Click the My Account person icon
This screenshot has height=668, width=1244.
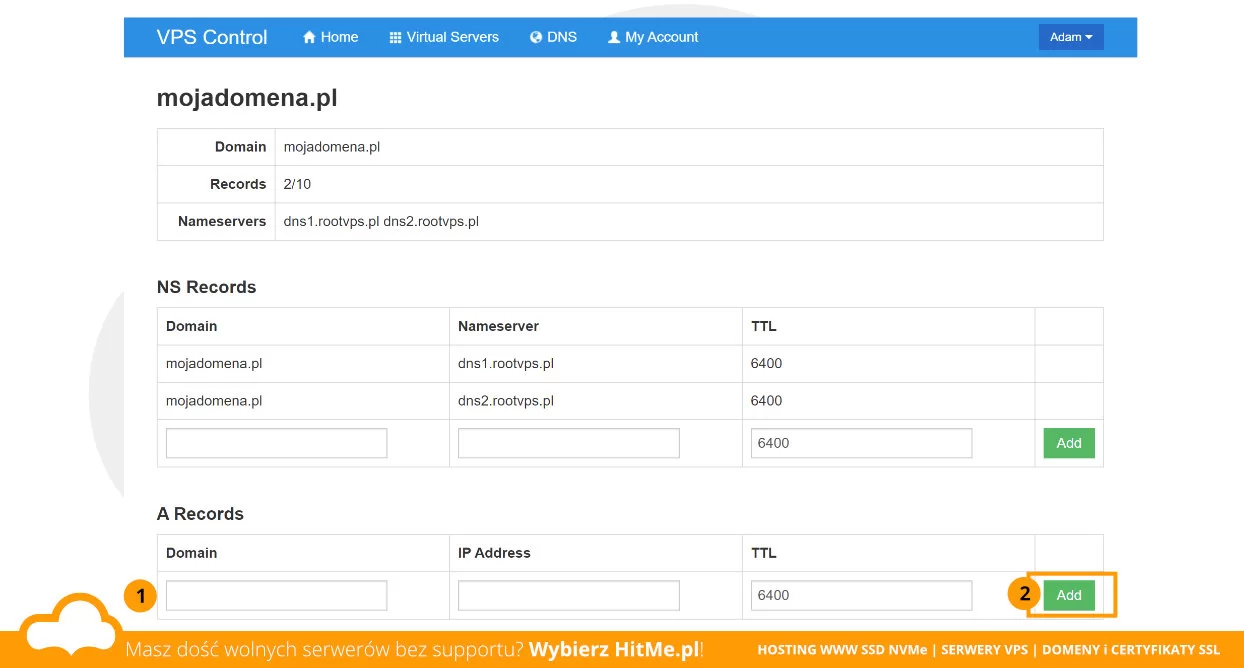[614, 37]
